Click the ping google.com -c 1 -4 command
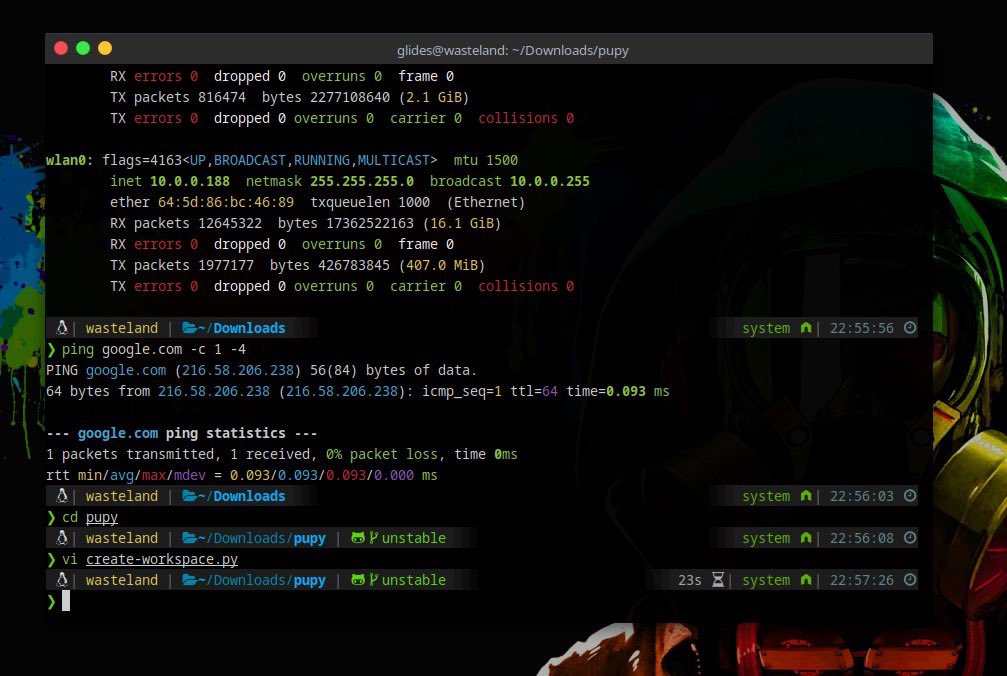 click(x=153, y=349)
